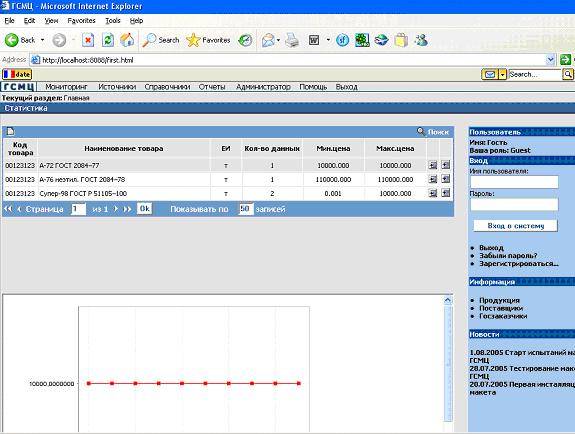Open the Search pane from toolbar
Viewport: 575px width, 434px height.
click(161, 40)
